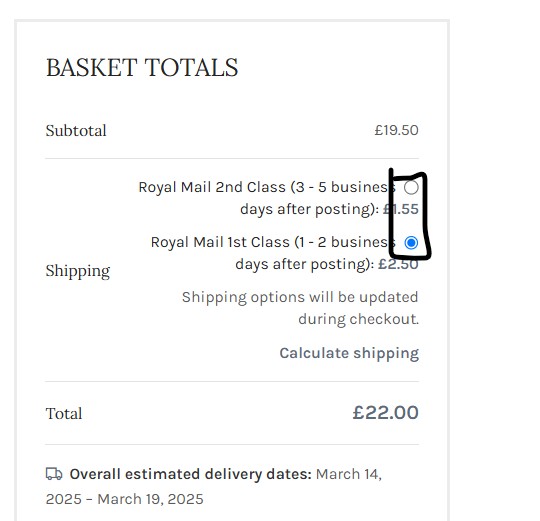Image resolution: width=540 pixels, height=521 pixels.
Task: Click the BASKET TOTALS heading
Action: [x=142, y=67]
